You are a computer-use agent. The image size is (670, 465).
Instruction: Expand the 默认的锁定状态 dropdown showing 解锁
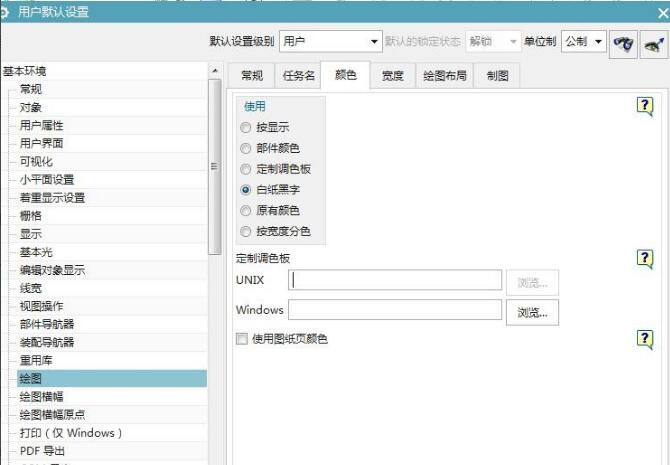(492, 41)
